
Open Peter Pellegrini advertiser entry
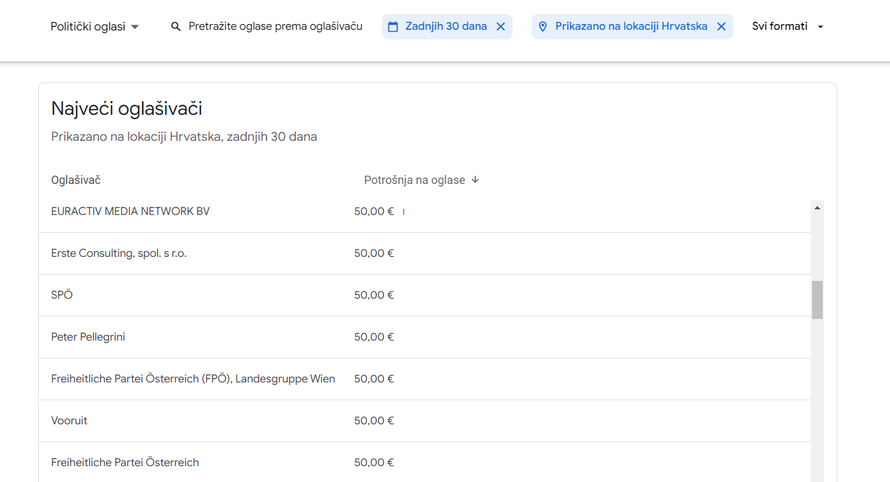pyautogui.click(x=88, y=338)
